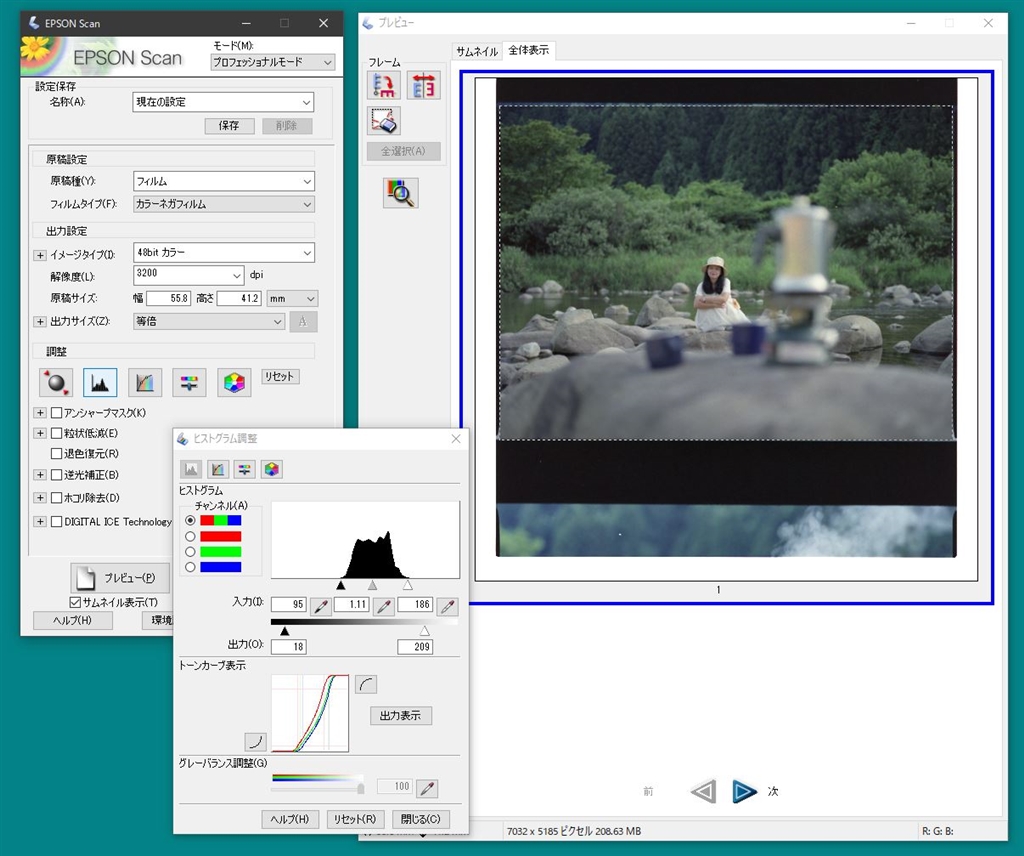Pick shadow eyedropper next to 95 input

(x=321, y=606)
